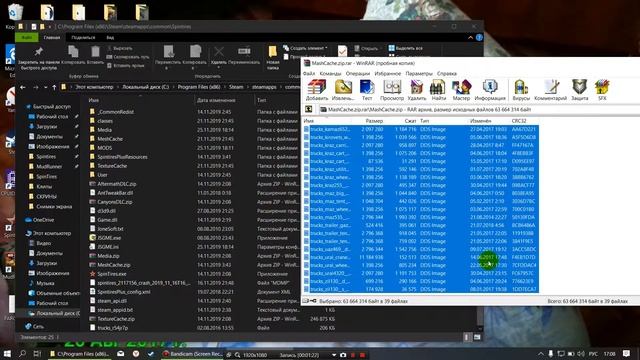The height and width of the screenshot is (360, 640).
Task: Select OneDrive in the Explorer navigation pane
Action: pos(43,220)
